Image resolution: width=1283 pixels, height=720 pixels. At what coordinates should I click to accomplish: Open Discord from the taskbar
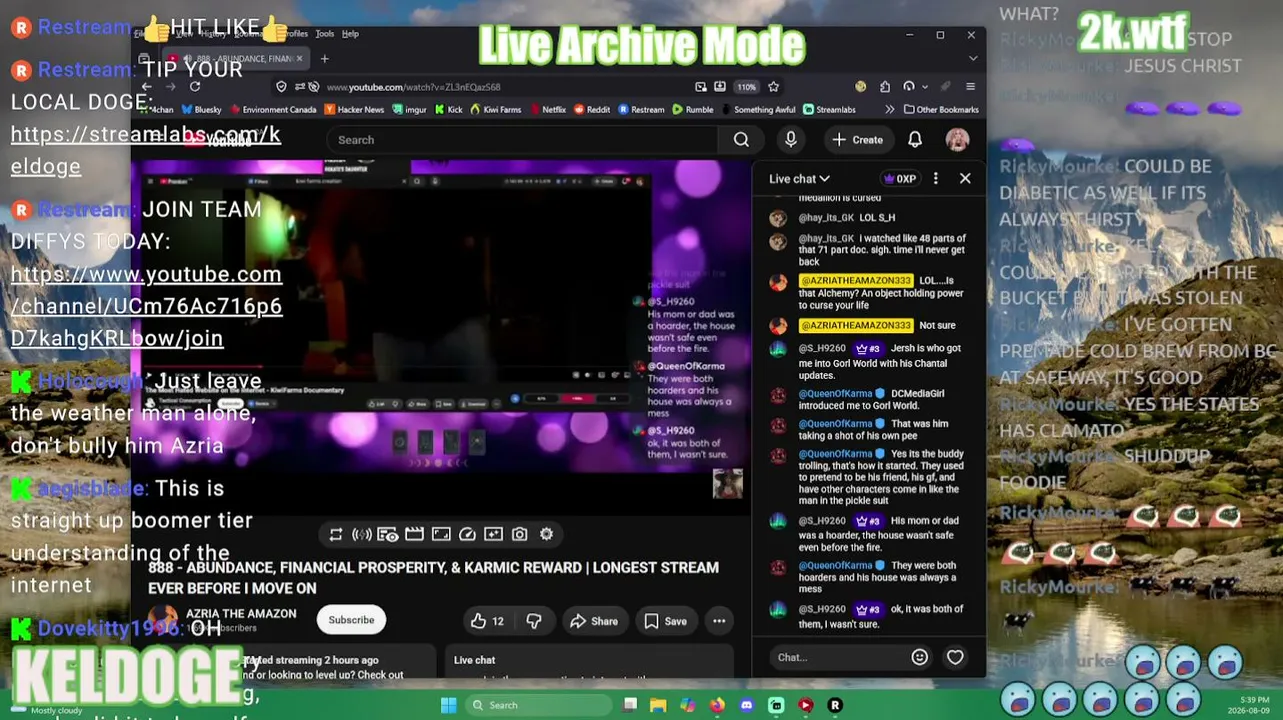coord(746,705)
